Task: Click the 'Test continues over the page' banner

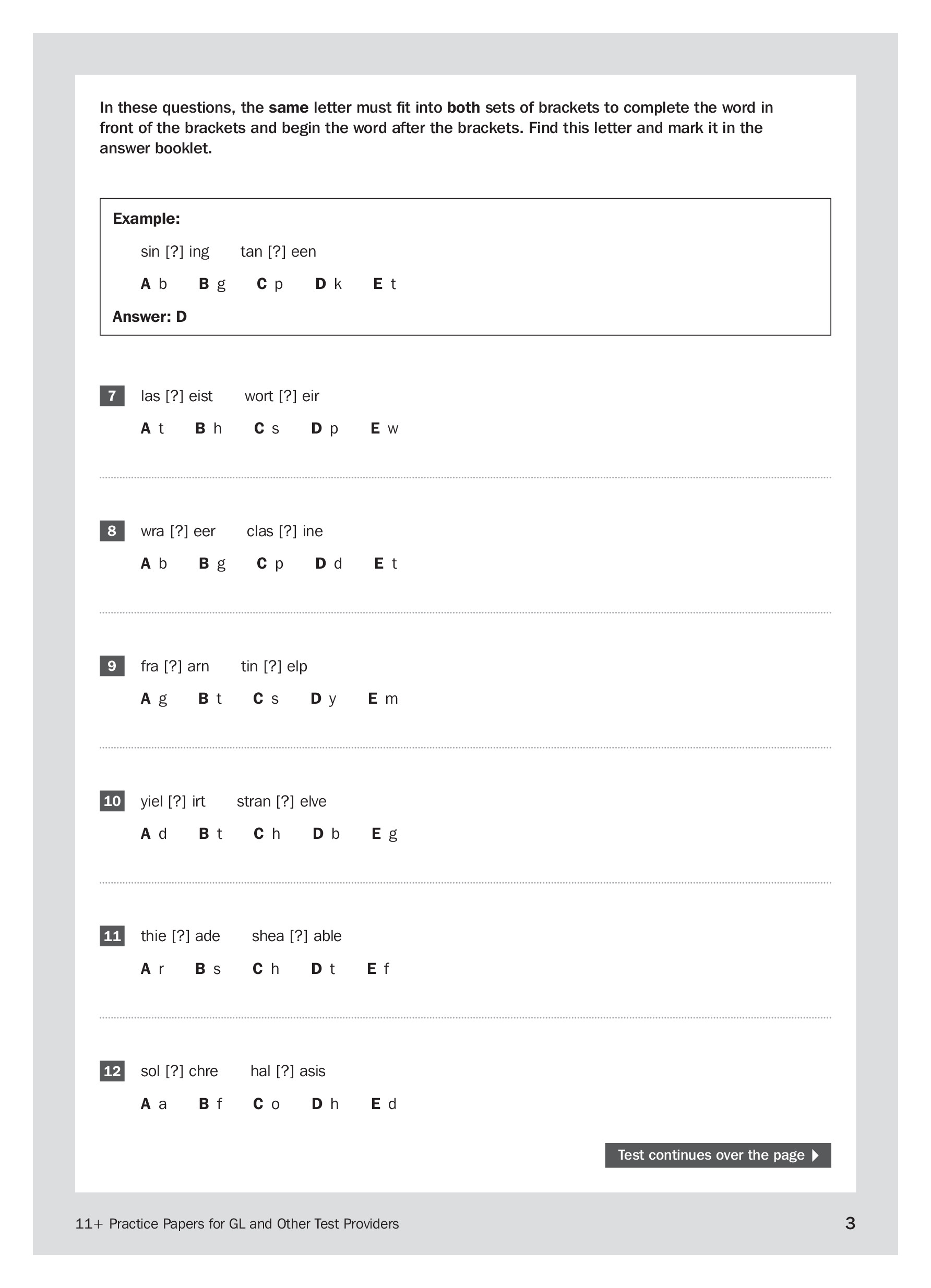Action: [x=711, y=1155]
